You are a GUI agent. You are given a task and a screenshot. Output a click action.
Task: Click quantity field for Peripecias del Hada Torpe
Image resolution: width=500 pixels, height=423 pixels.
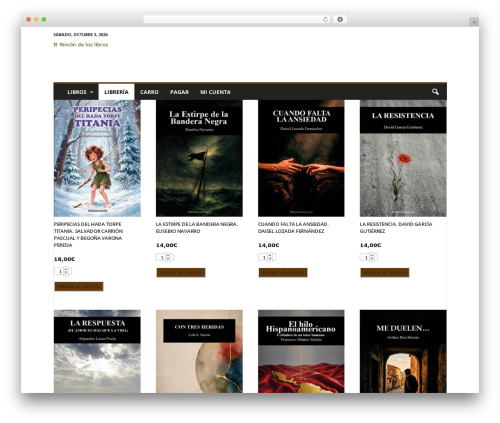pyautogui.click(x=63, y=271)
